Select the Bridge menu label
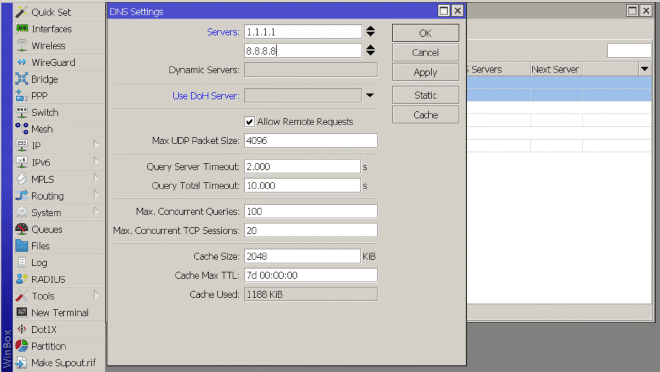This screenshot has width=660, height=372. coord(45,79)
